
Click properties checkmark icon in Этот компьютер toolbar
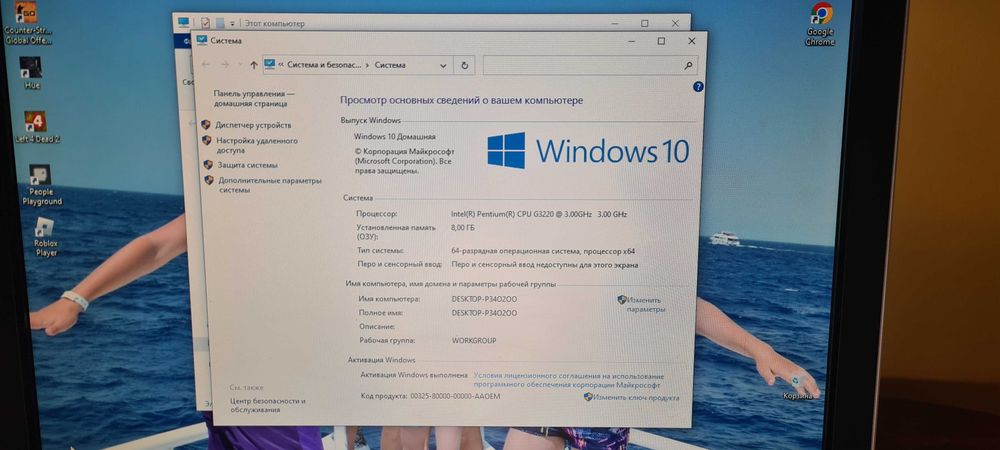click(x=205, y=23)
